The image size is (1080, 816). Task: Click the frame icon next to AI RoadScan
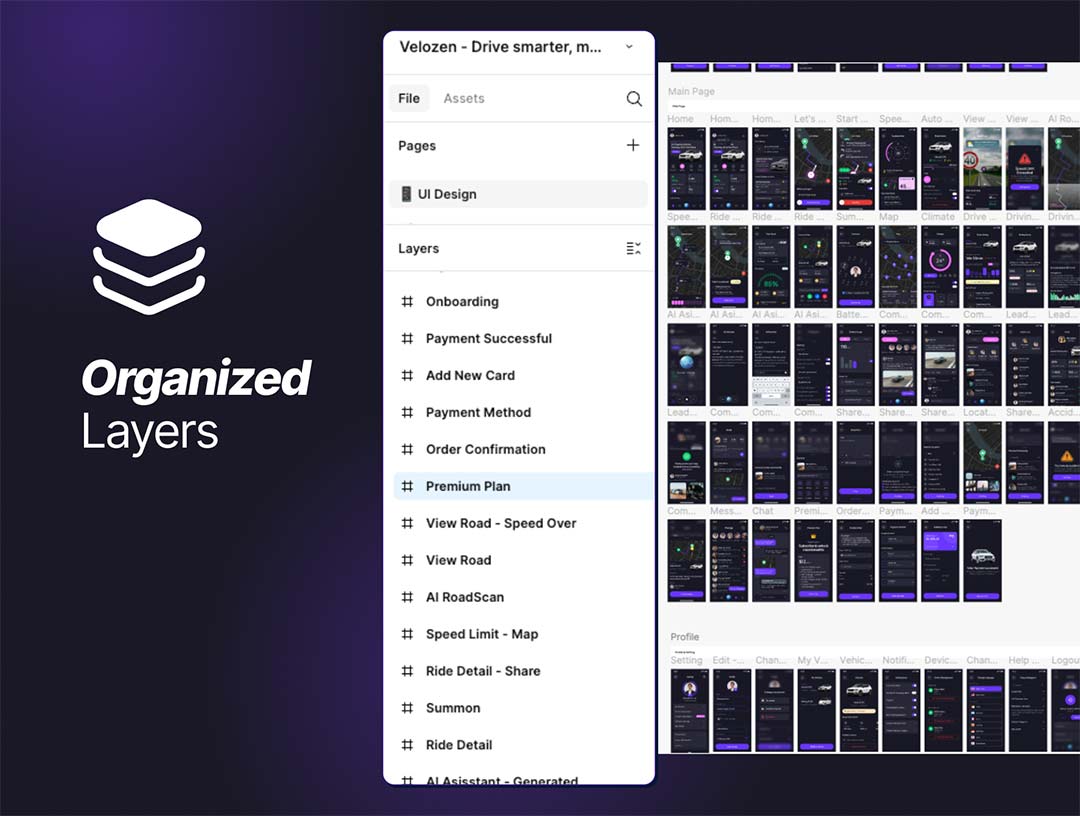[407, 597]
